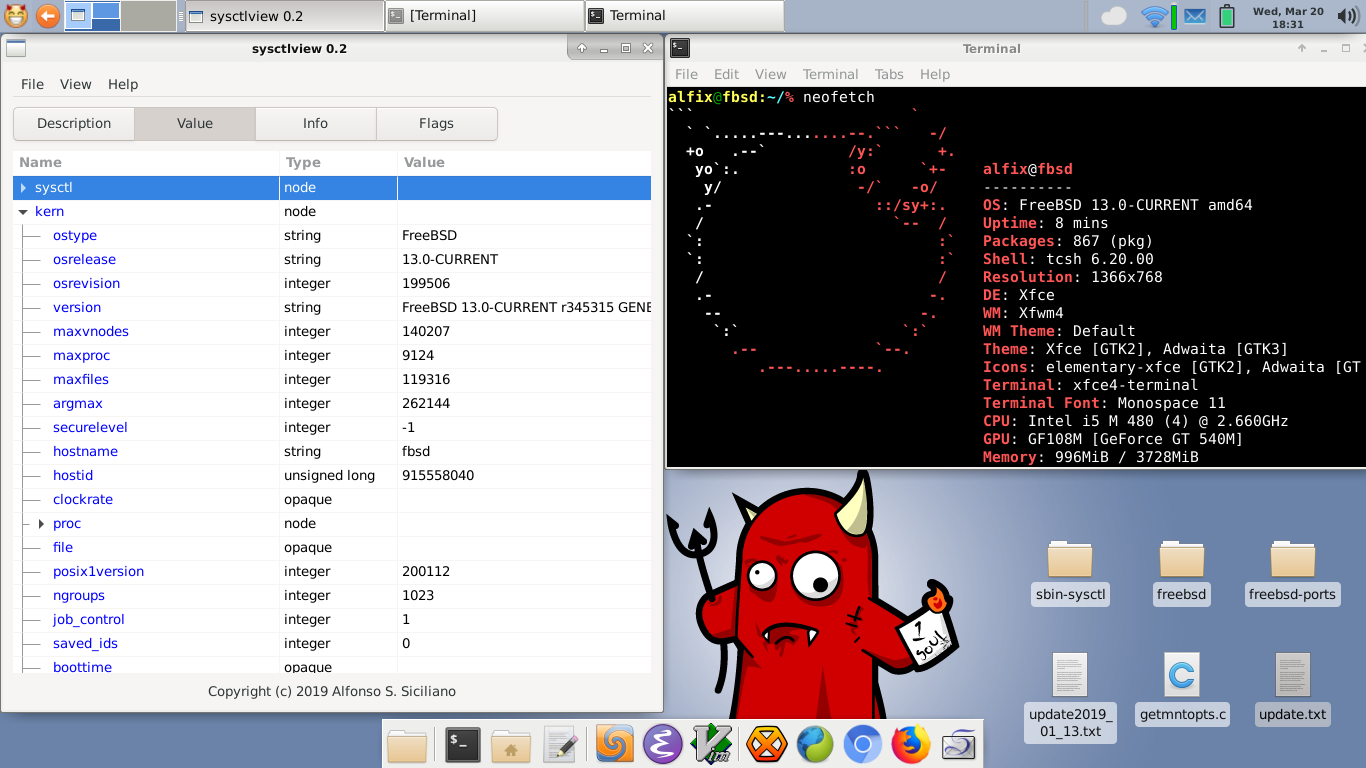
Task: Launch Emacs from the dock
Action: (662, 745)
